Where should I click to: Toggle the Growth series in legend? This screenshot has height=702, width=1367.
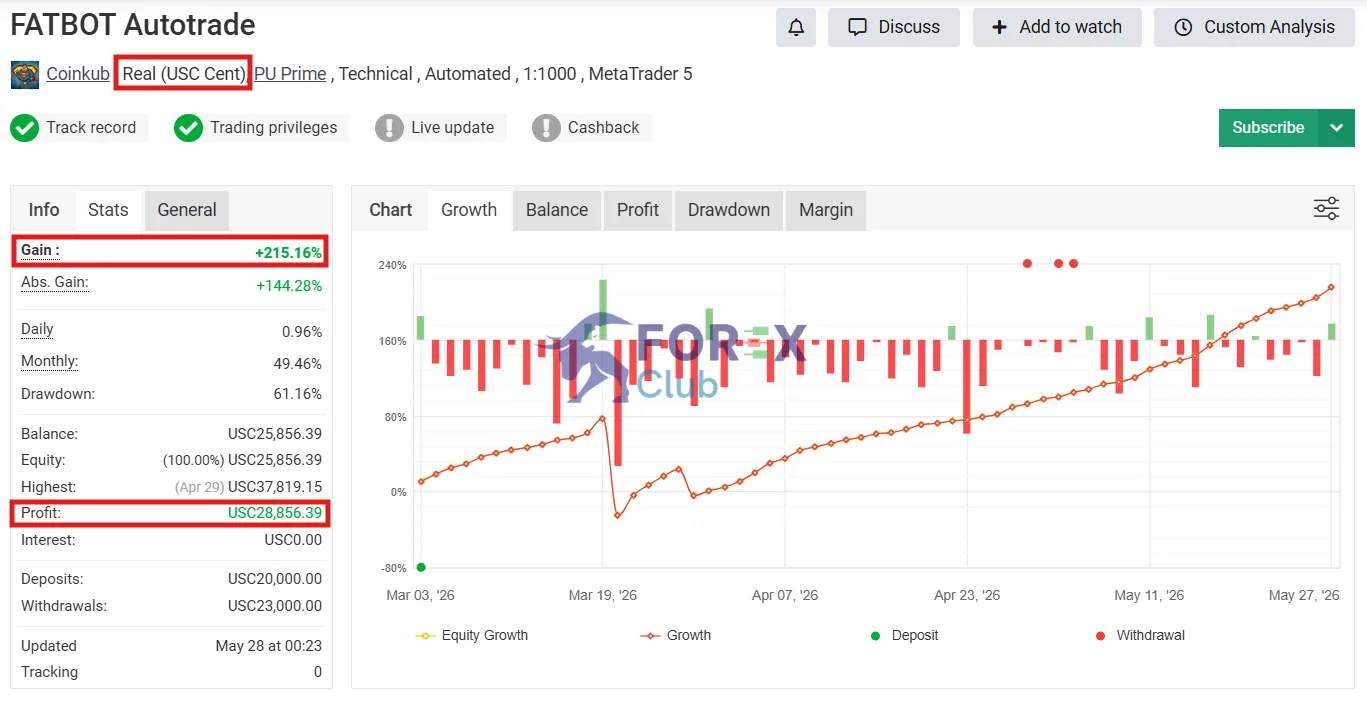tap(675, 635)
